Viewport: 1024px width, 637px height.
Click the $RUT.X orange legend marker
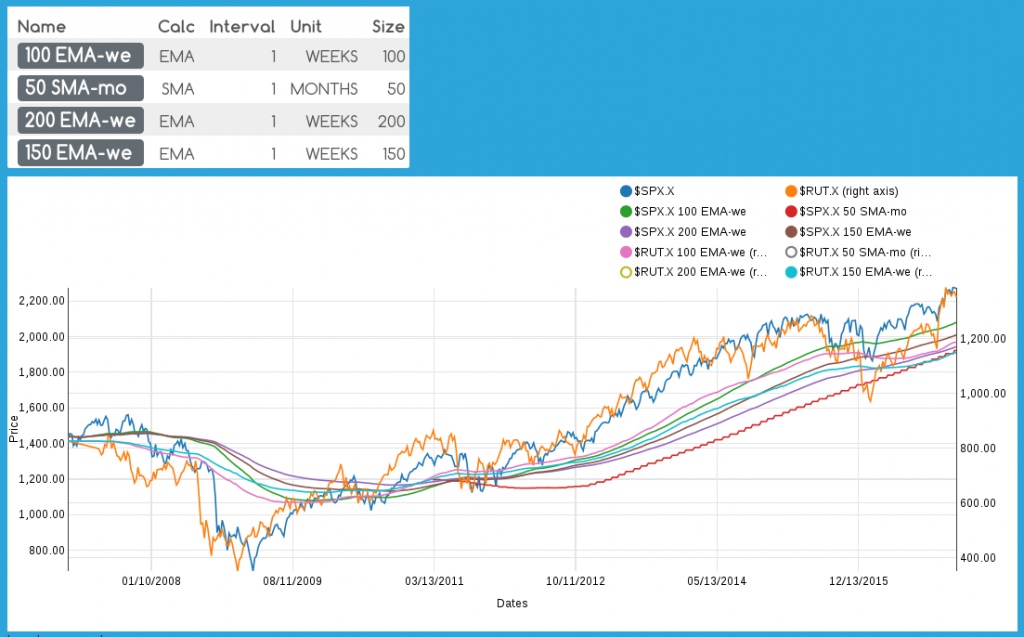(791, 191)
